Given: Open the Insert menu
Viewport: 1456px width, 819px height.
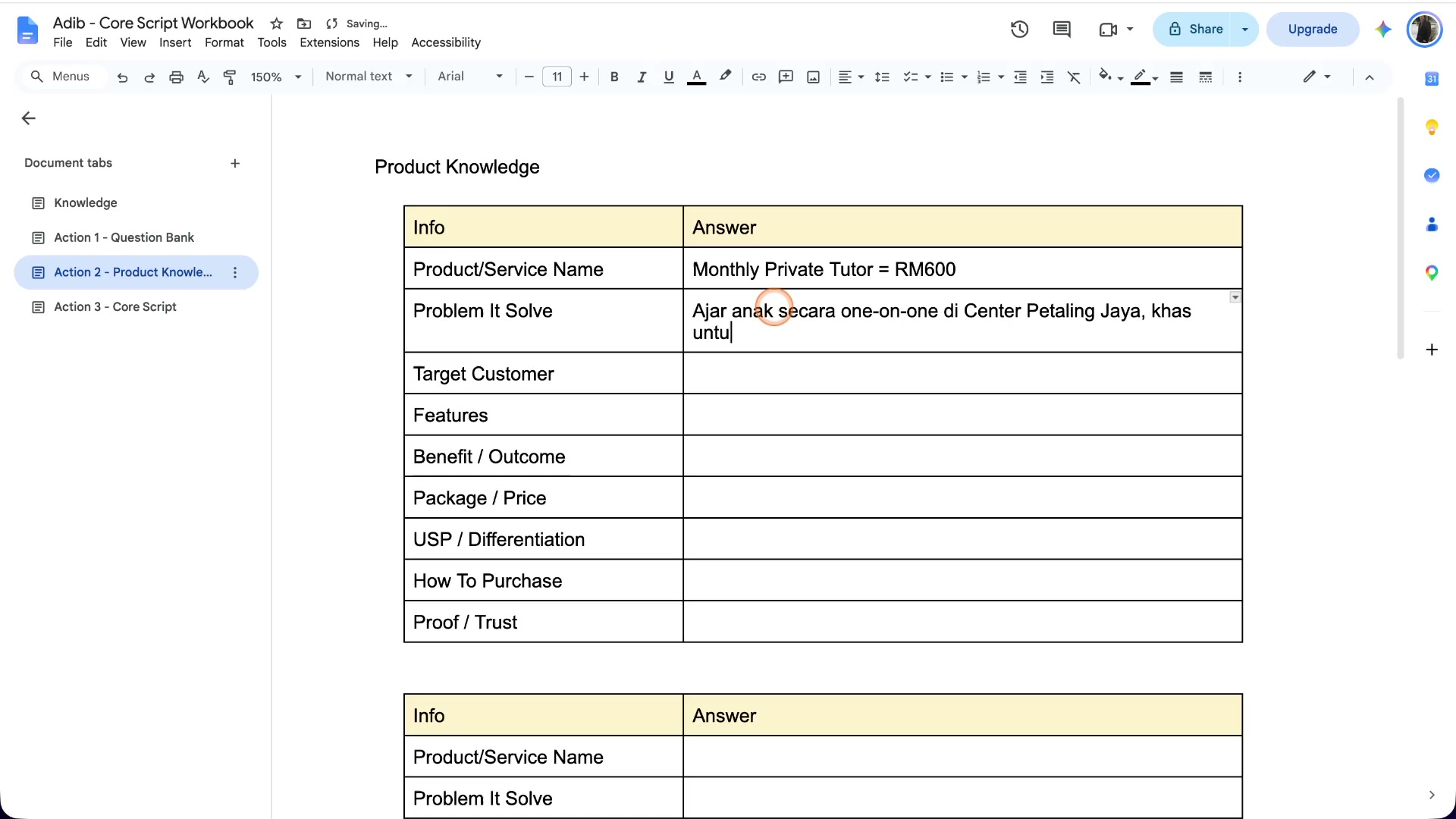Looking at the screenshot, I should 175,43.
